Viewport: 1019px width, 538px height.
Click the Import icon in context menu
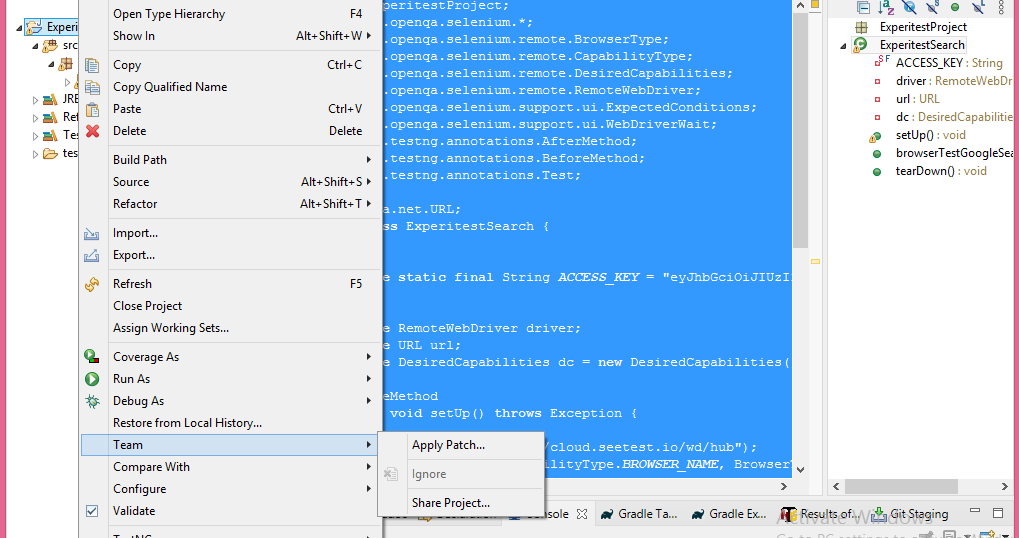[92, 234]
